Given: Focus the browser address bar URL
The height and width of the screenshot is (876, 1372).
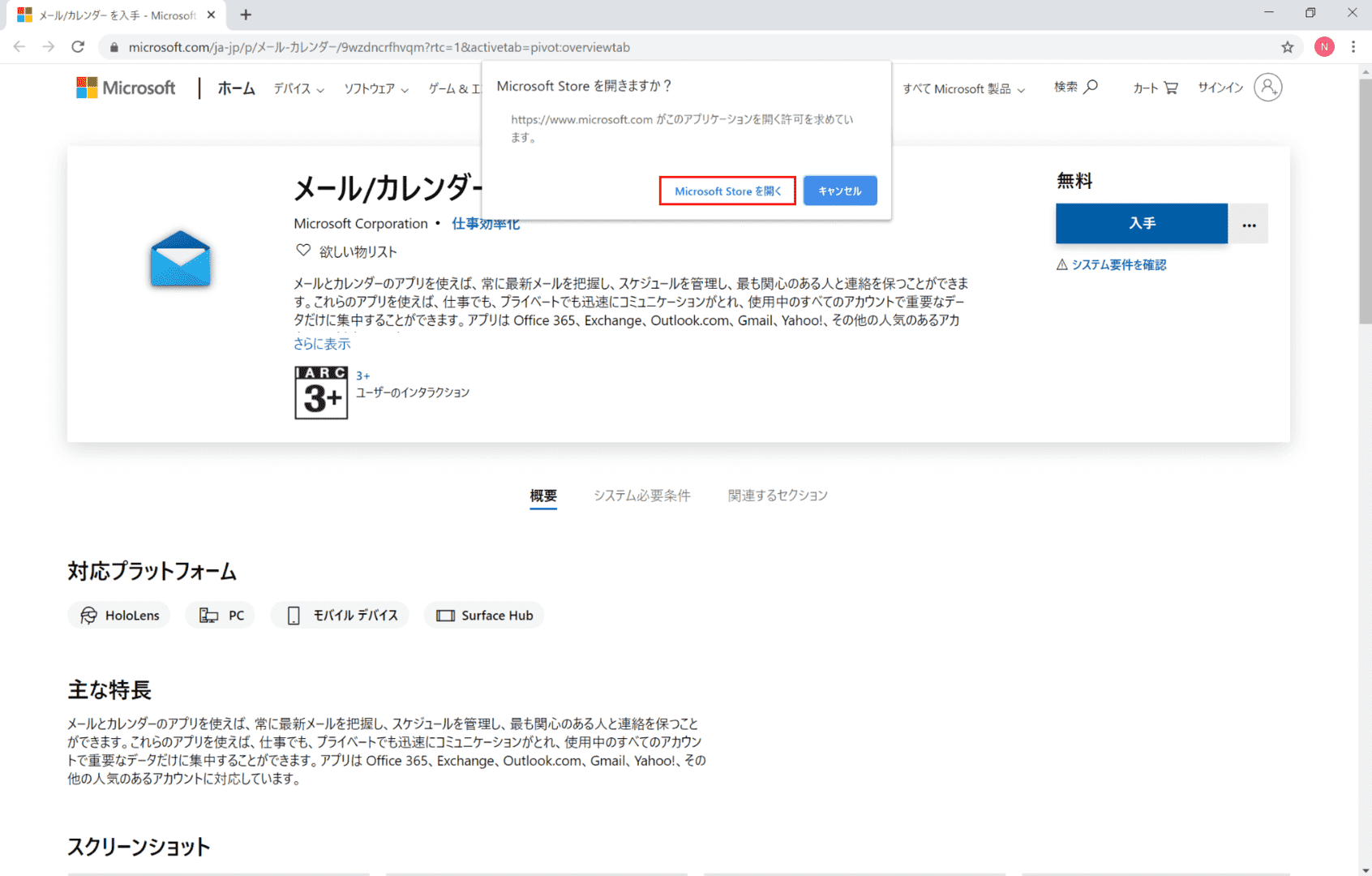Looking at the screenshot, I should [x=379, y=47].
